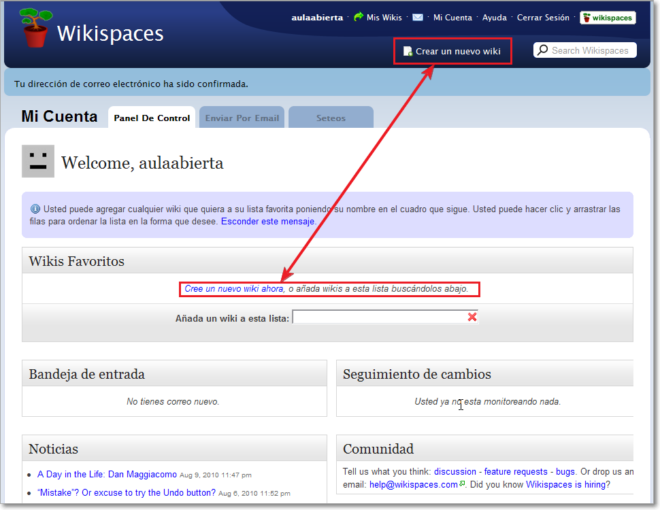Open the discussion community link
Viewport: 660px width, 510px height.
pyautogui.click(x=455, y=472)
